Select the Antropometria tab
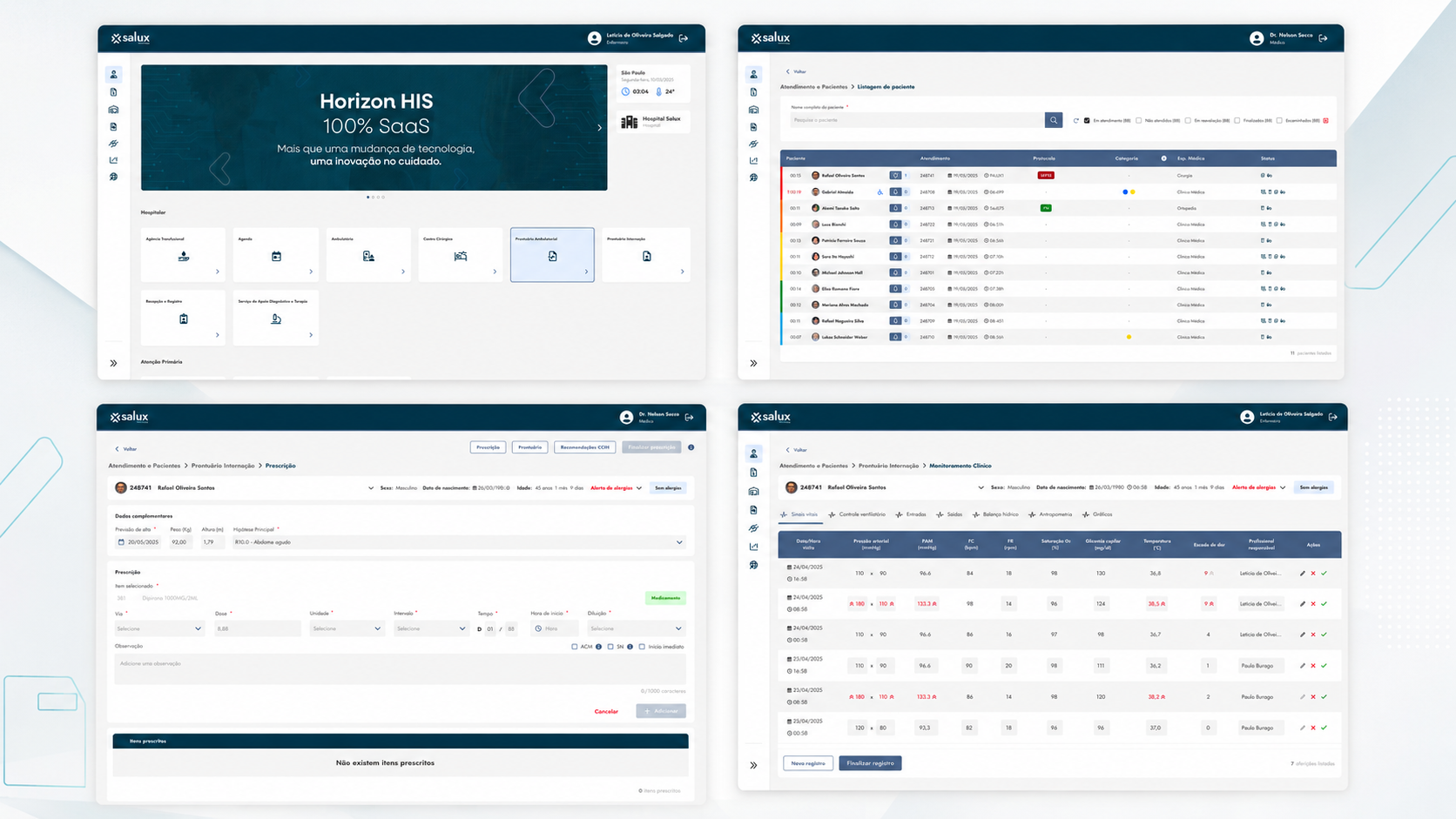The image size is (1456, 819). (x=1050, y=514)
